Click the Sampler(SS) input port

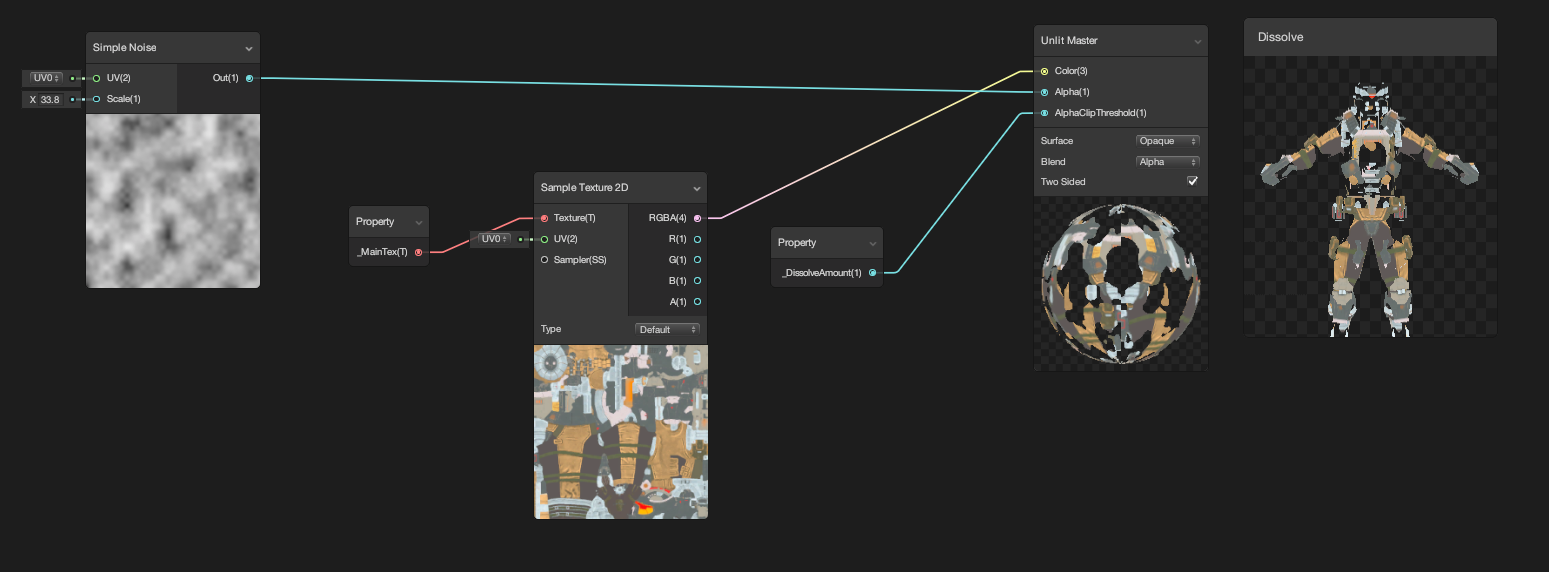(544, 260)
